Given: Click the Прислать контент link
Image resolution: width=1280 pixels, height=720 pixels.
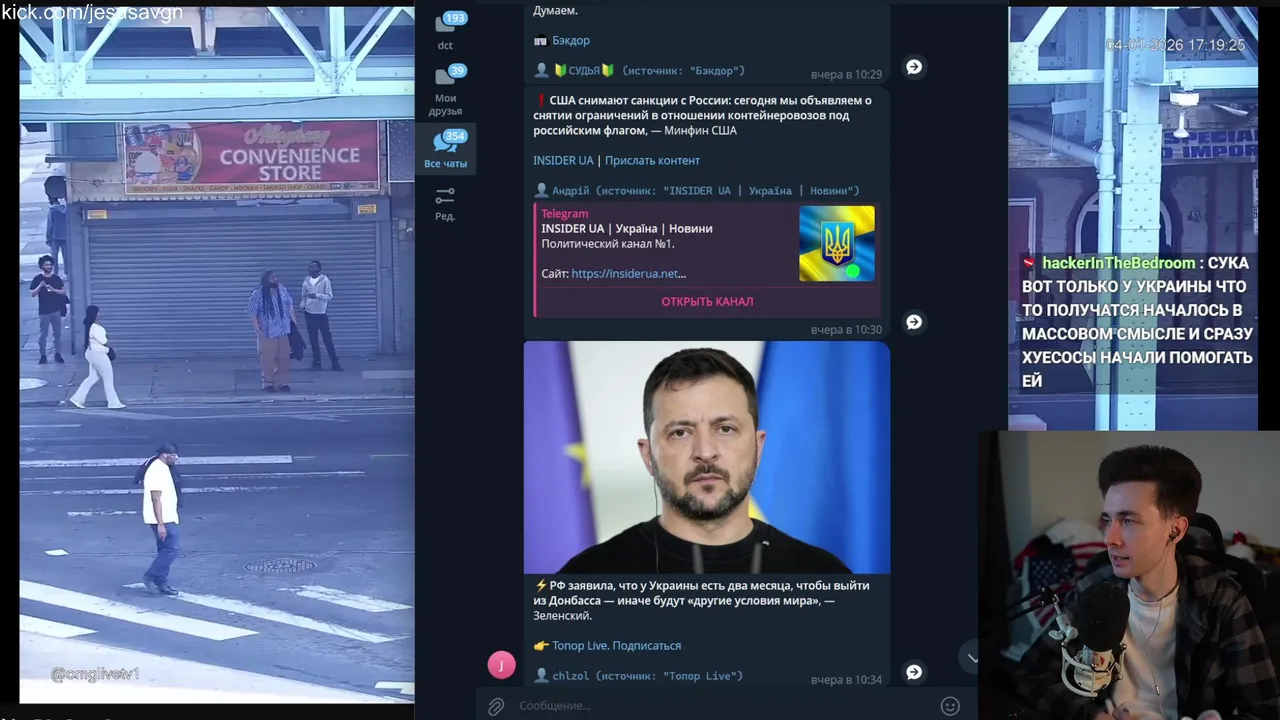Looking at the screenshot, I should click(x=652, y=161).
